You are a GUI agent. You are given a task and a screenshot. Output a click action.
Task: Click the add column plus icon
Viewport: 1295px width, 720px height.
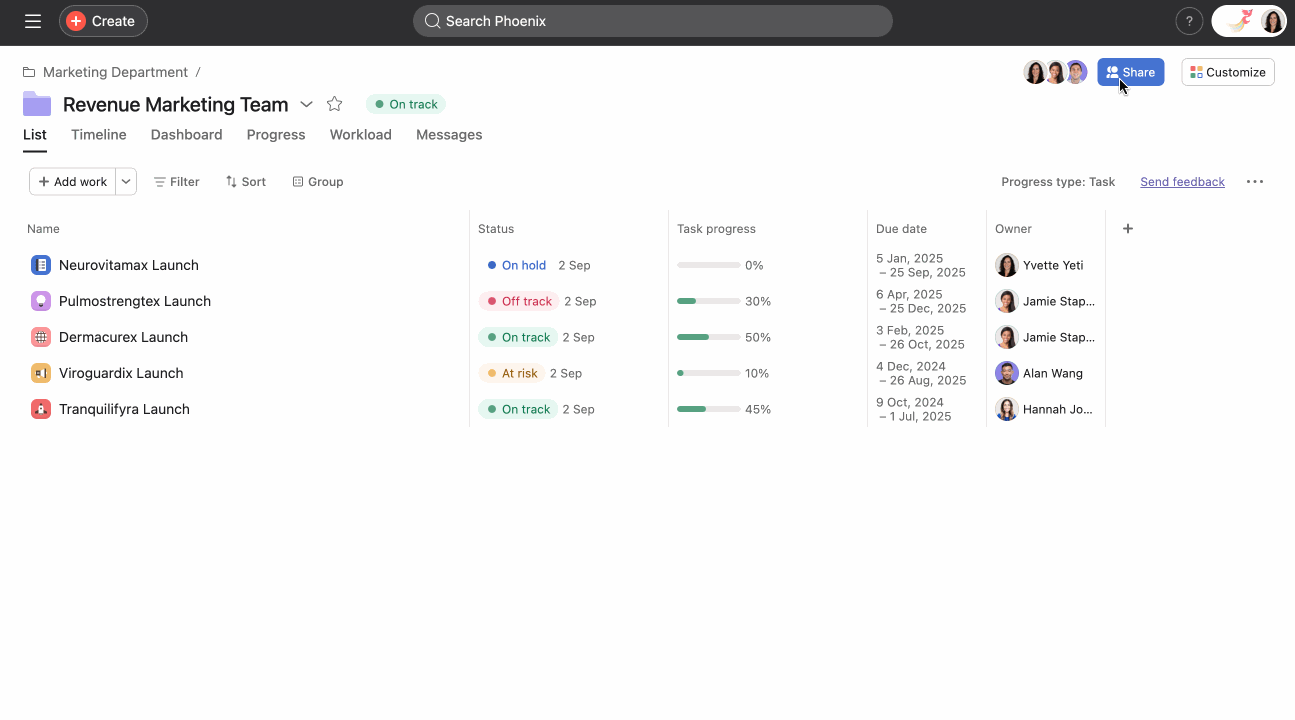coord(1128,229)
